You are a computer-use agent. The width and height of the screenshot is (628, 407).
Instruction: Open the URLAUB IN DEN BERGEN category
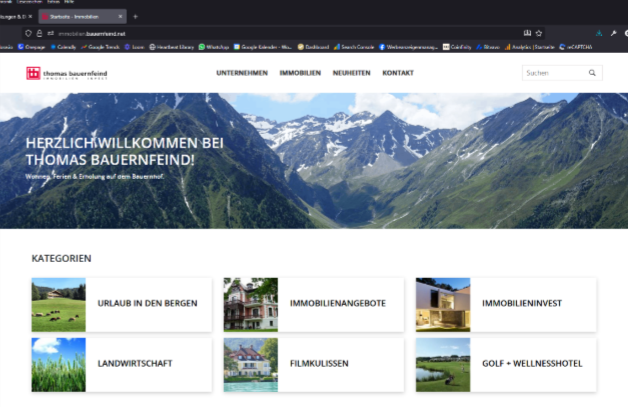coord(147,304)
